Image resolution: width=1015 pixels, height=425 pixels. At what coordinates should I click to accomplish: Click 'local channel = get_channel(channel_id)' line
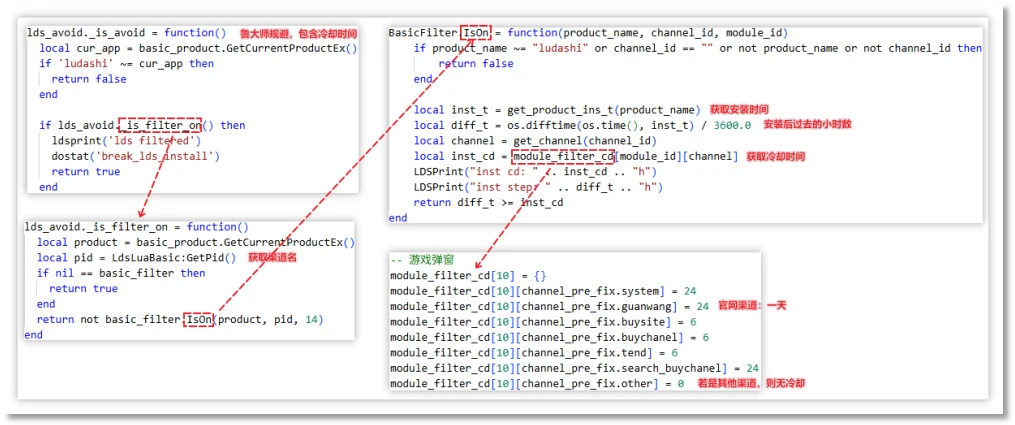pyautogui.click(x=535, y=141)
